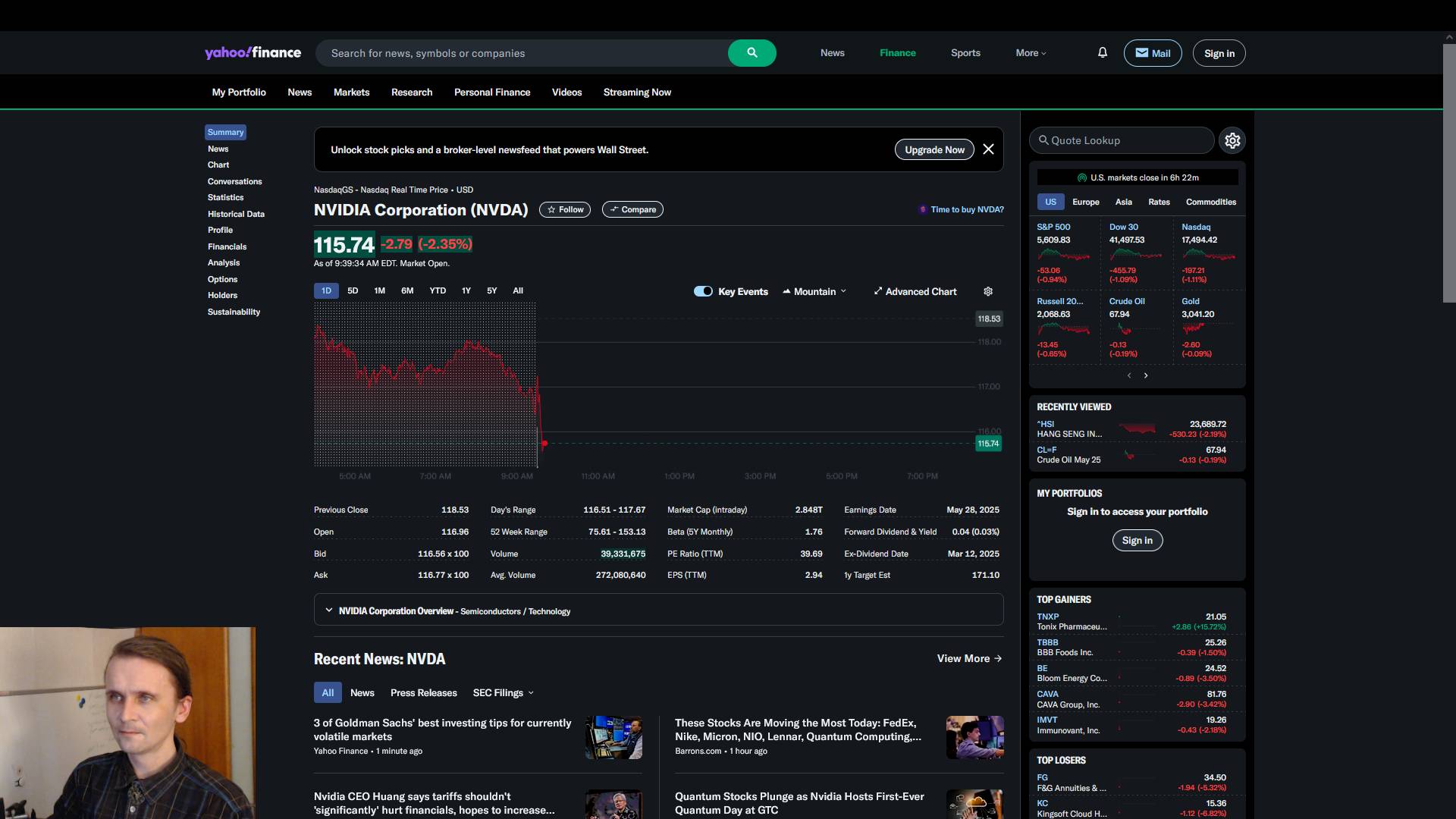Click the green search magnifier button
Viewport: 1456px width, 819px height.
pos(752,53)
